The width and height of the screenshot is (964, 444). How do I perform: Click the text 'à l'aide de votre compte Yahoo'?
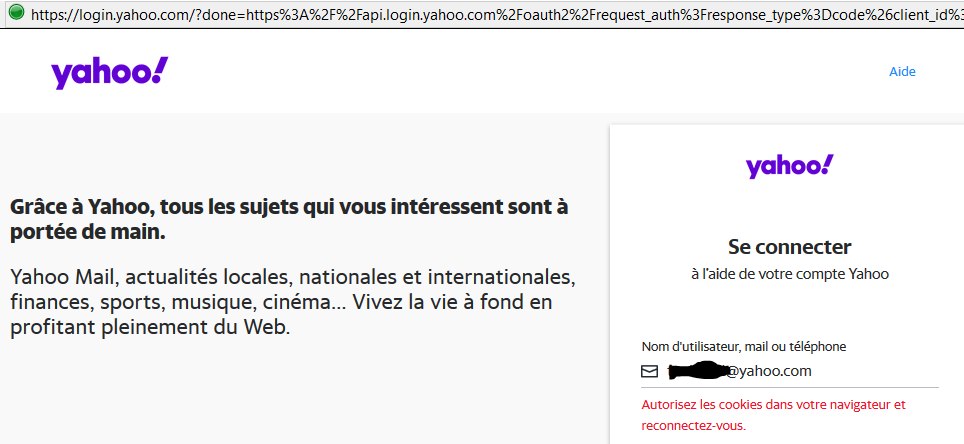(790, 274)
